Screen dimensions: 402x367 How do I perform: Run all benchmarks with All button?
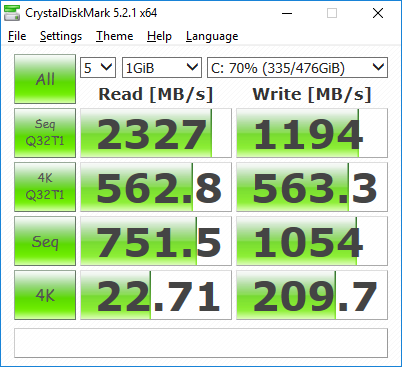pos(45,79)
